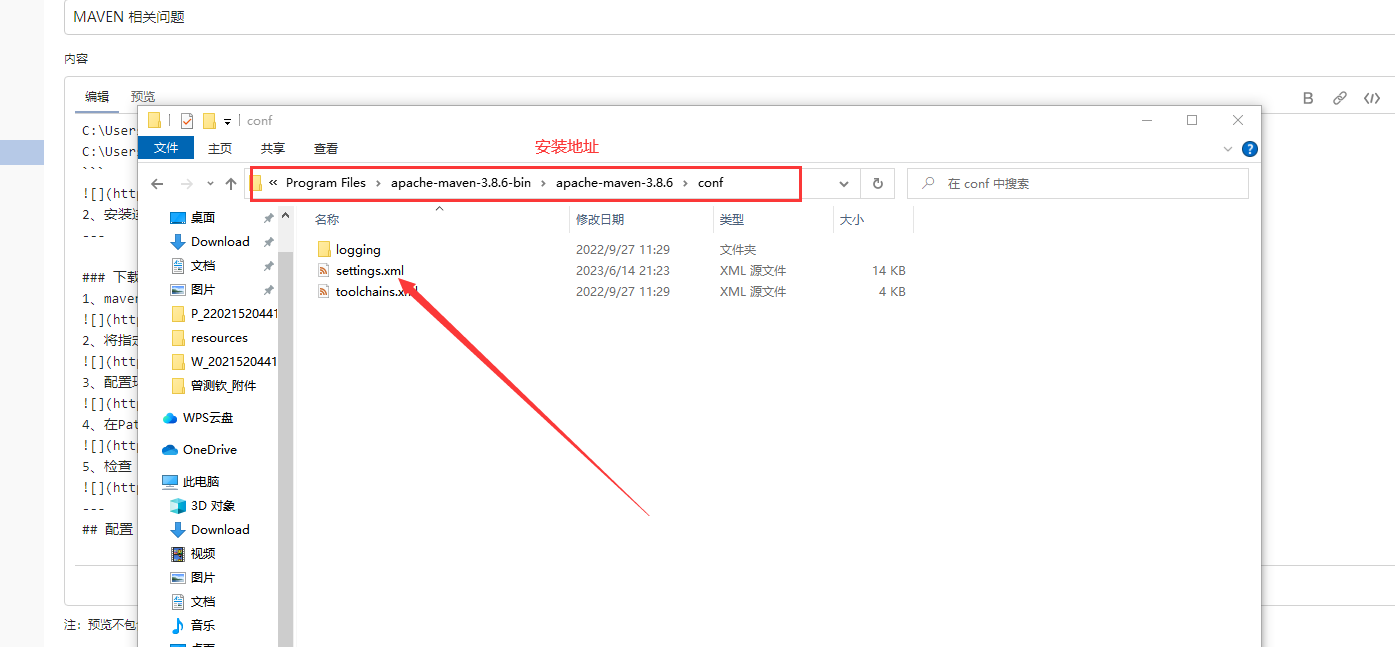1395x647 pixels.
Task: Click the search box for conf
Action: (1077, 184)
